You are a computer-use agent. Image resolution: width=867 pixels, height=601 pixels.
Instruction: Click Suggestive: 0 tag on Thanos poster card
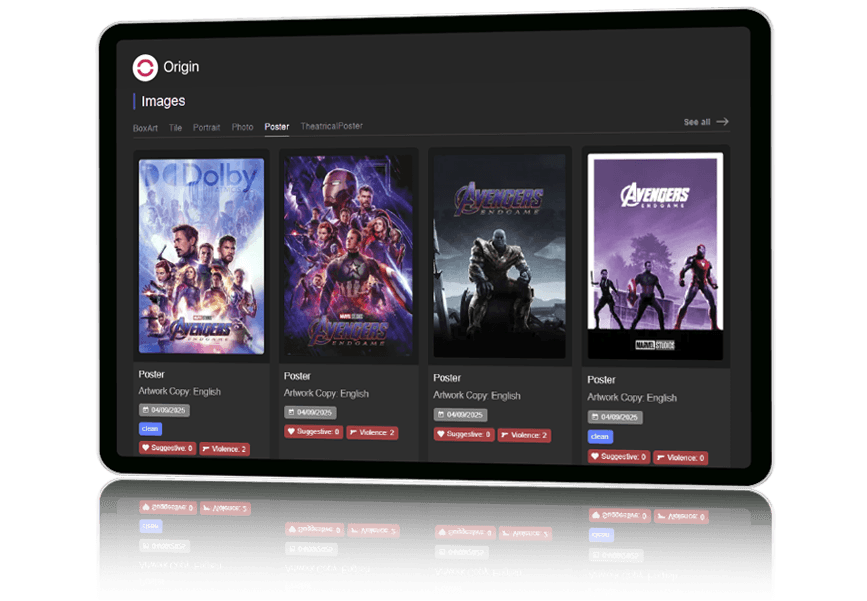click(x=464, y=435)
